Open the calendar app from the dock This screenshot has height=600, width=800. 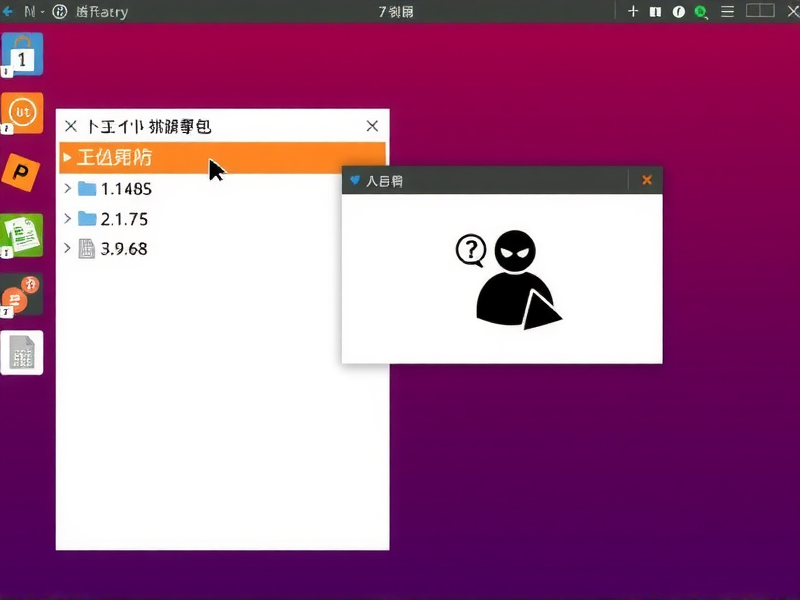click(22, 54)
